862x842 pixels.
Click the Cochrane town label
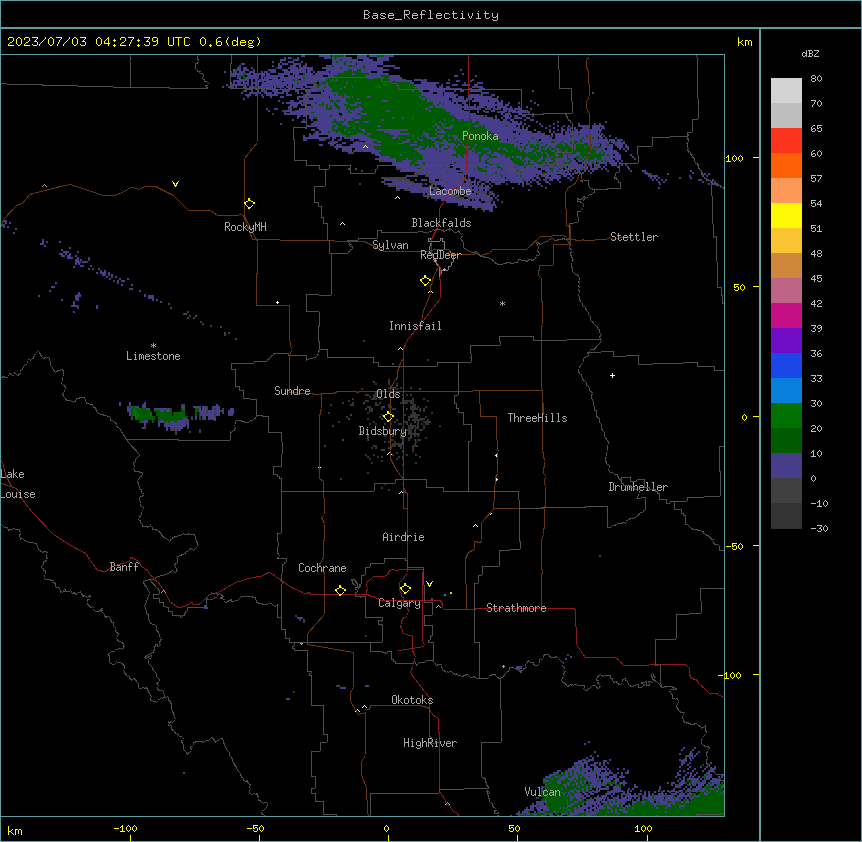click(322, 568)
